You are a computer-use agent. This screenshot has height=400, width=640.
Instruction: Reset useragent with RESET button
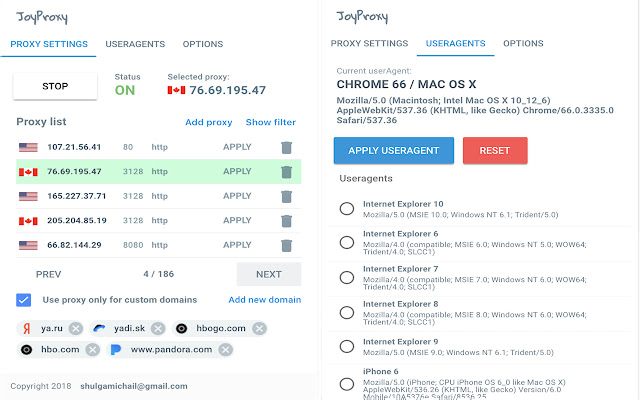click(x=495, y=151)
